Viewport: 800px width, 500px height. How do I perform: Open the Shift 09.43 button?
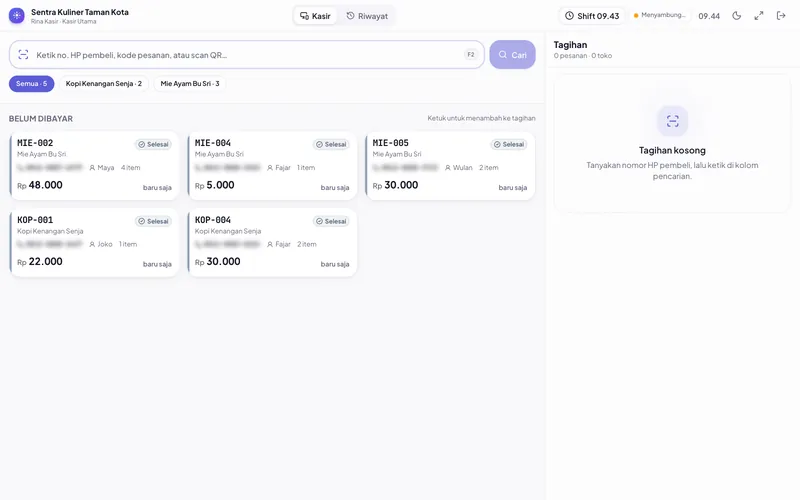(x=592, y=16)
